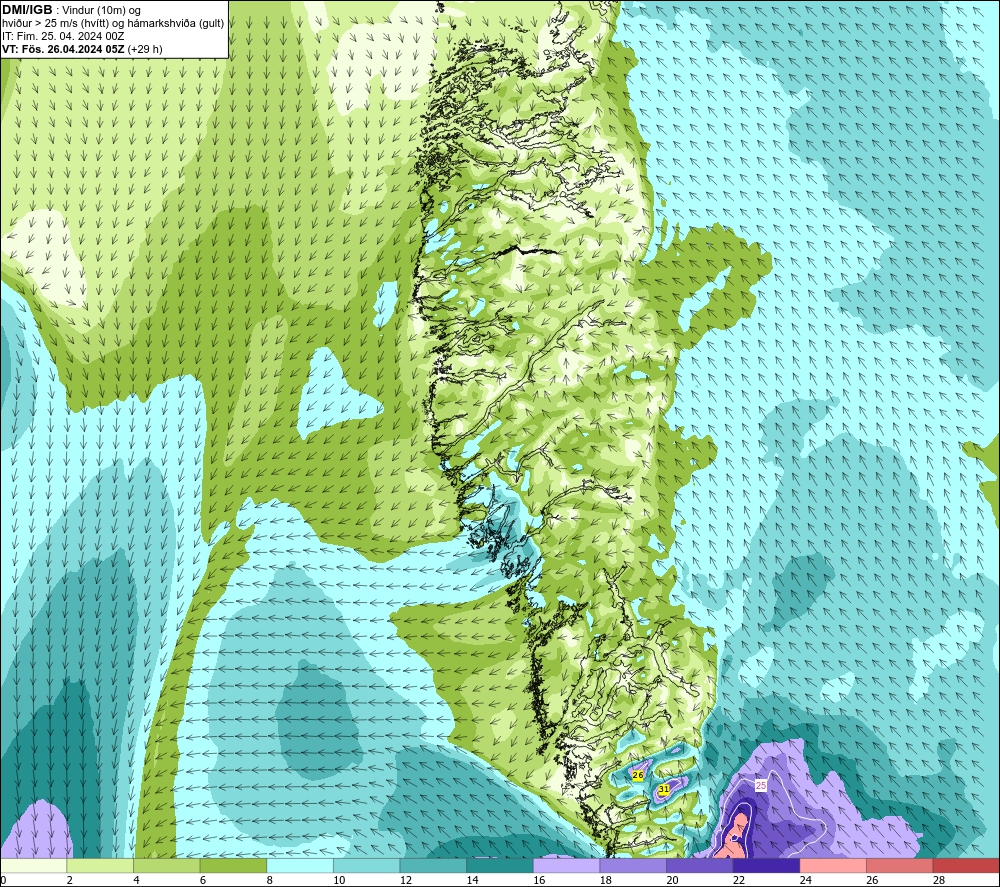This screenshot has width=1000, height=887.
Task: Click the '(+29 h)' forecast offset text
Action: tap(145, 49)
